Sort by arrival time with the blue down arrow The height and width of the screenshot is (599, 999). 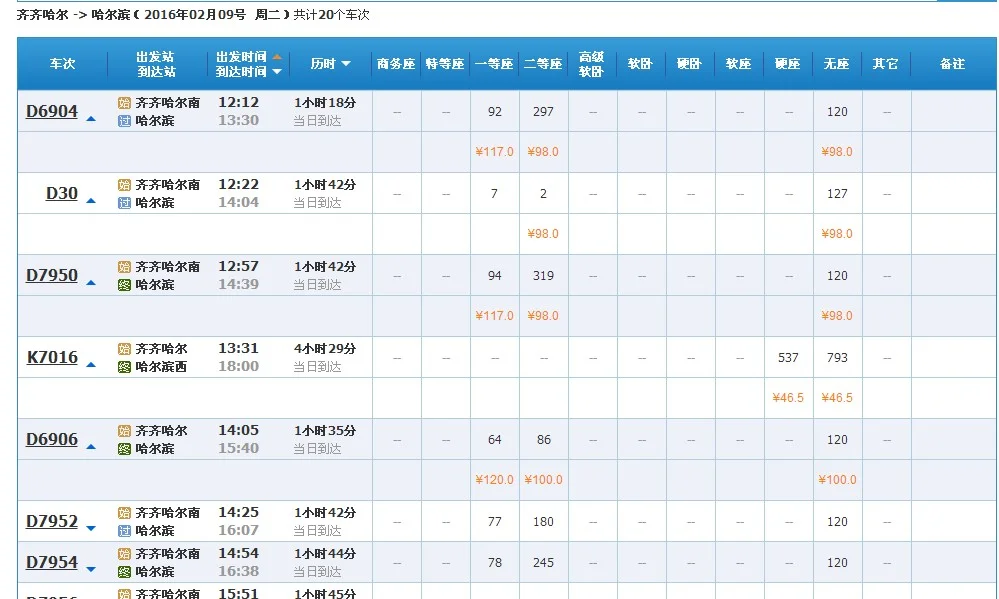pyautogui.click(x=277, y=70)
